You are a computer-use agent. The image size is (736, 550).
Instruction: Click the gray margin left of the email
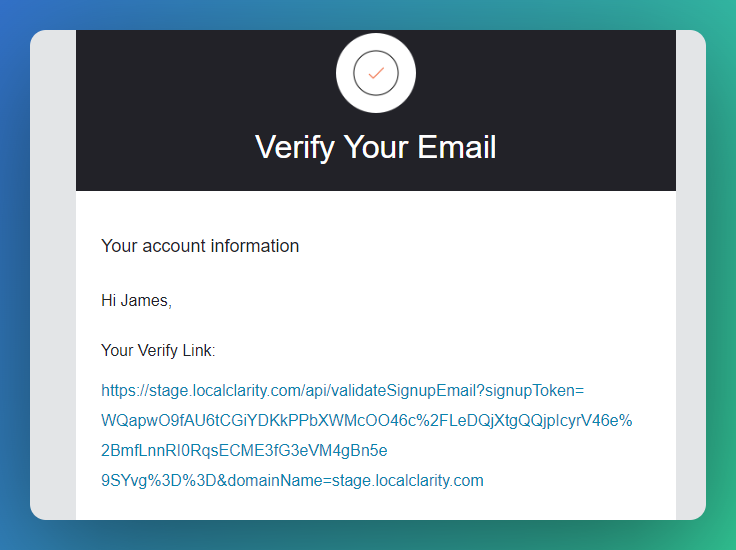(x=53, y=275)
